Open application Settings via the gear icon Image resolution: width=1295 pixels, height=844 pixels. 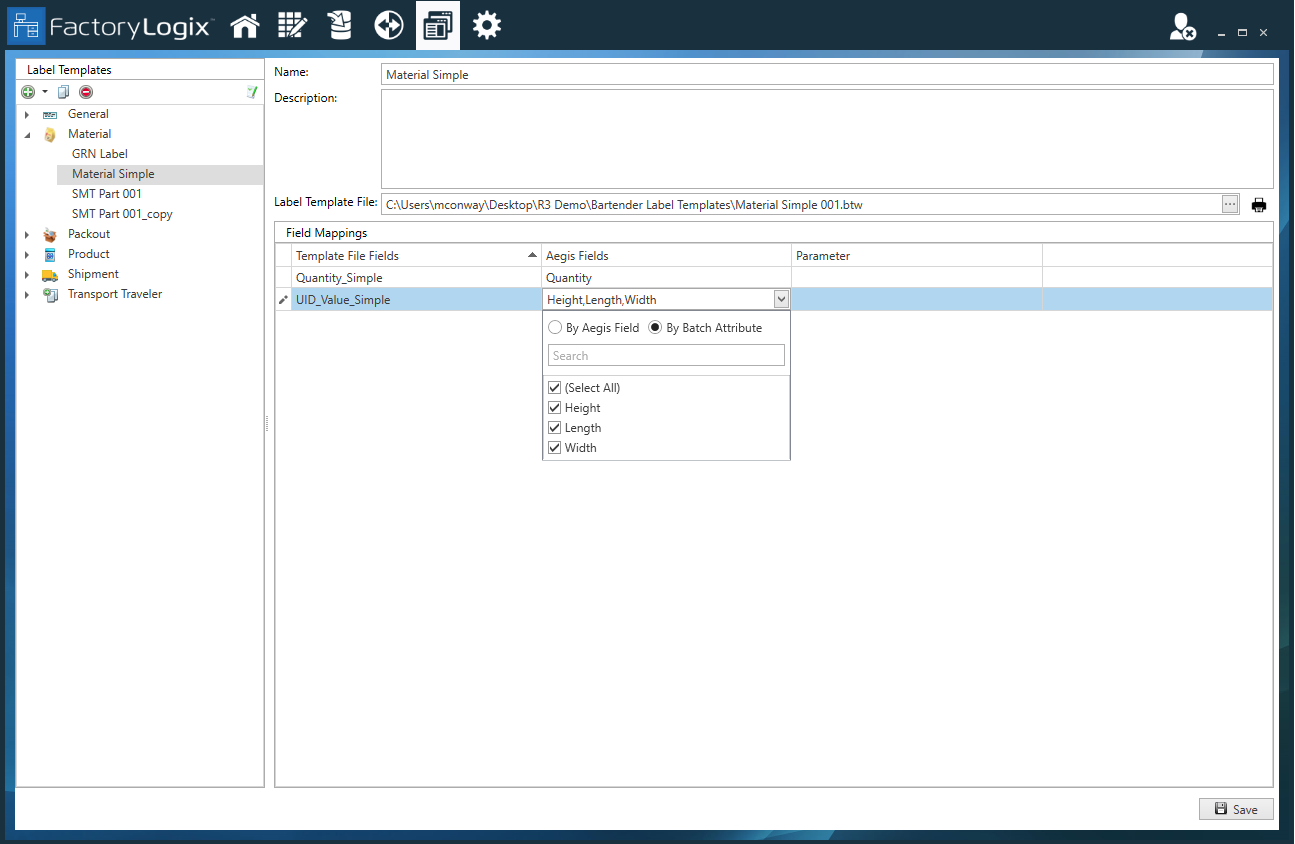pyautogui.click(x=486, y=25)
